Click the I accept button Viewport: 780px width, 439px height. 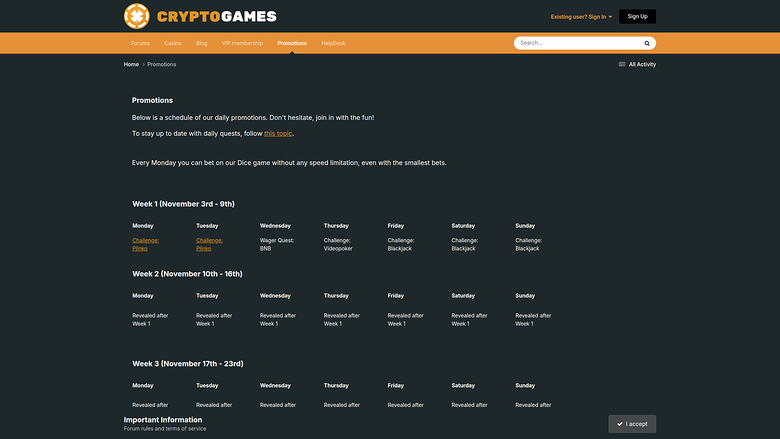coord(632,424)
